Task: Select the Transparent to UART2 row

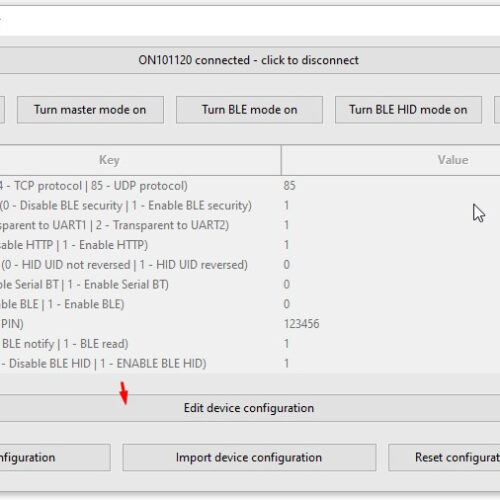Action: (x=250, y=225)
